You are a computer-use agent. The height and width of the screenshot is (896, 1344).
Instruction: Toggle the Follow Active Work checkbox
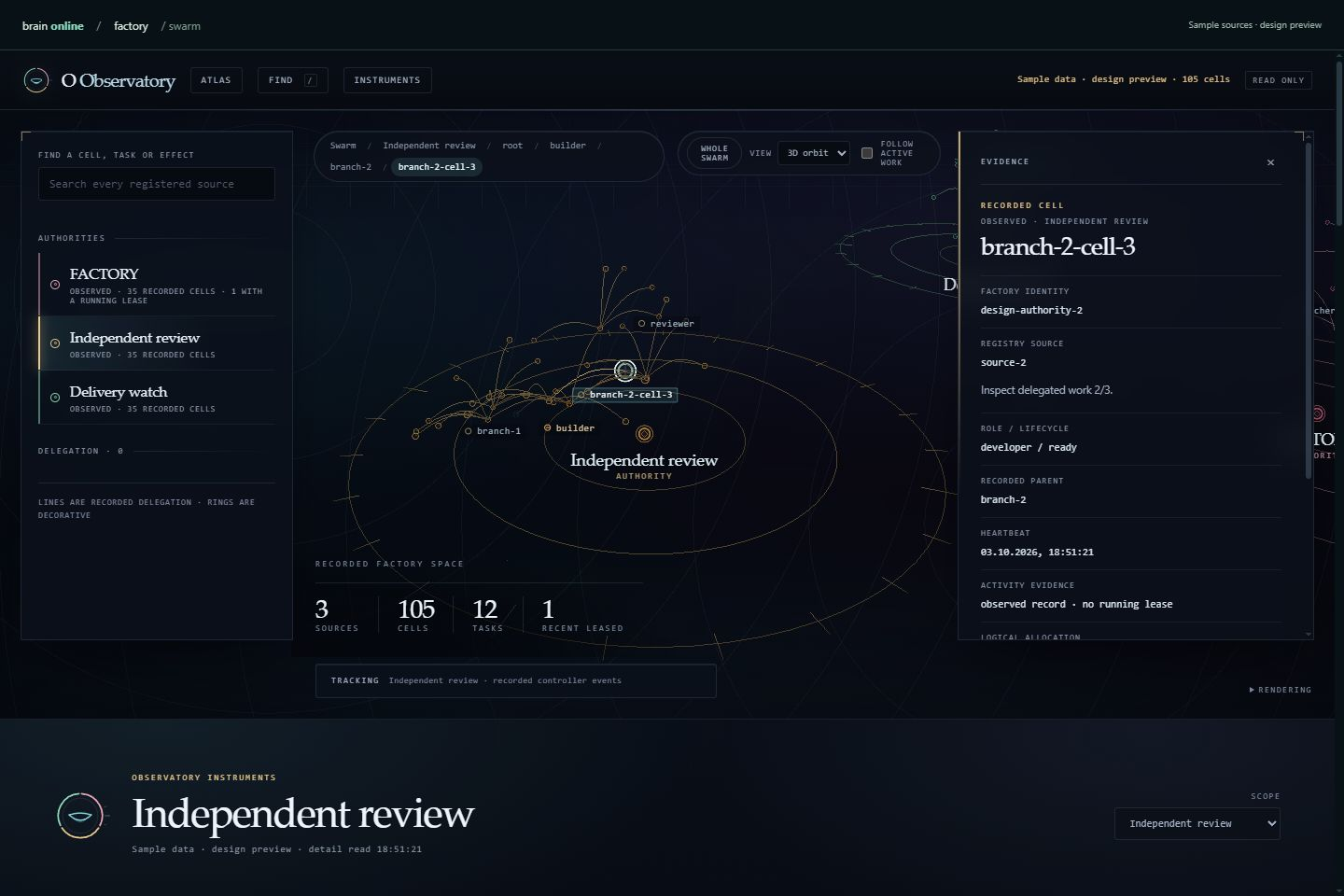(x=867, y=153)
